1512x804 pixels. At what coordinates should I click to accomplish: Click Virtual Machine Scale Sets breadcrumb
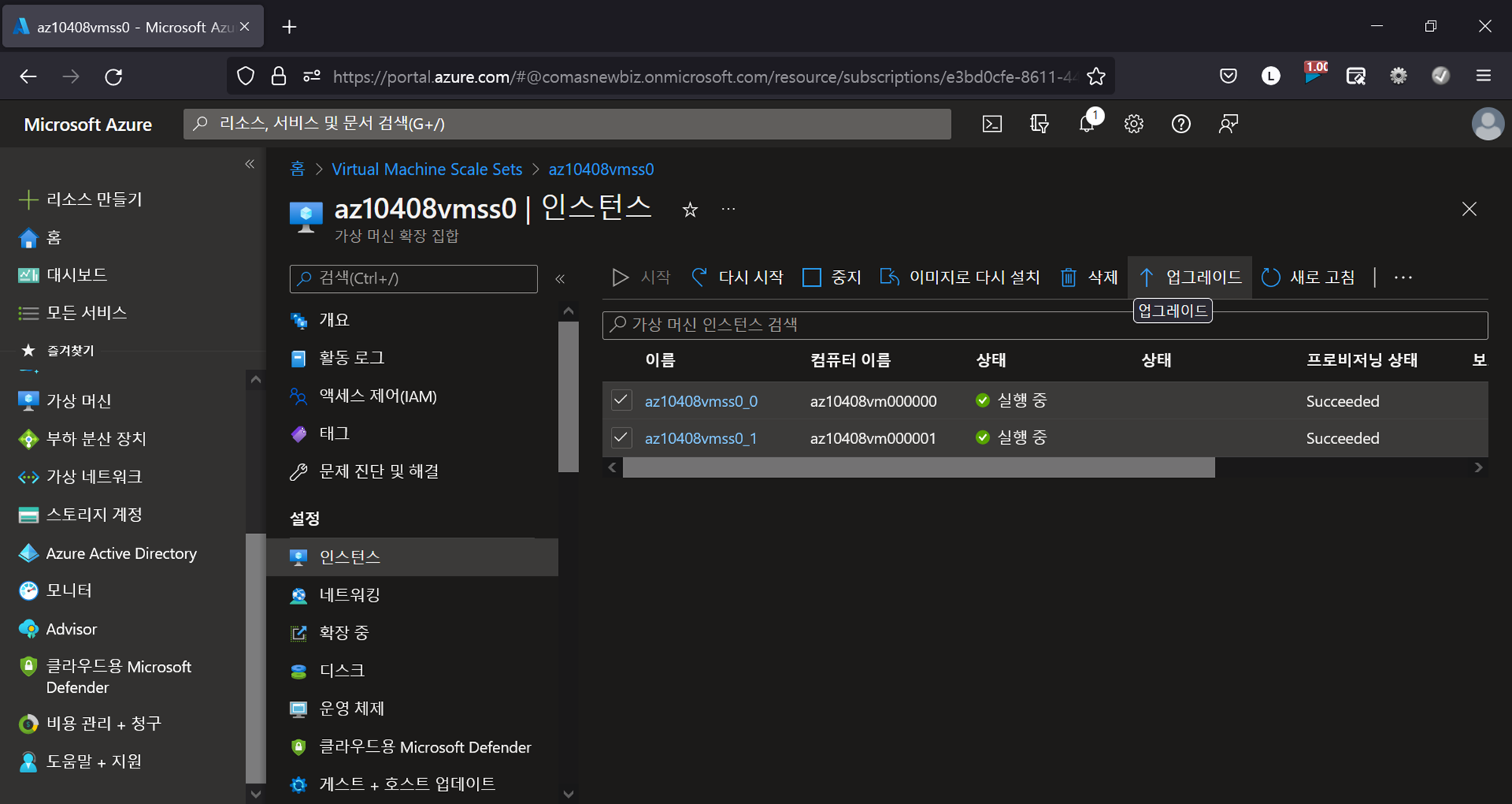pyautogui.click(x=427, y=169)
